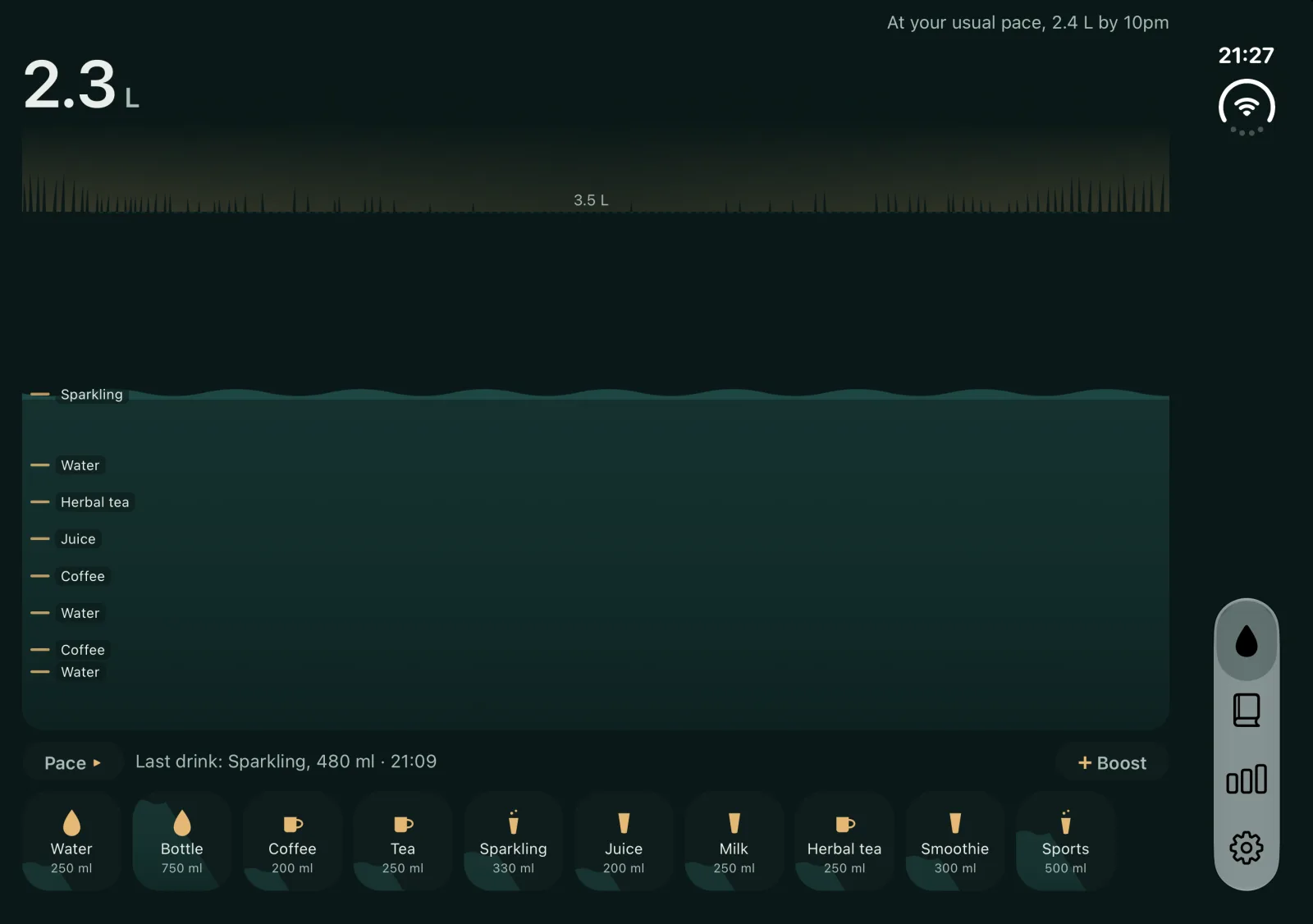Show the bar chart statistics view
This screenshot has width=1313, height=924.
click(x=1246, y=779)
